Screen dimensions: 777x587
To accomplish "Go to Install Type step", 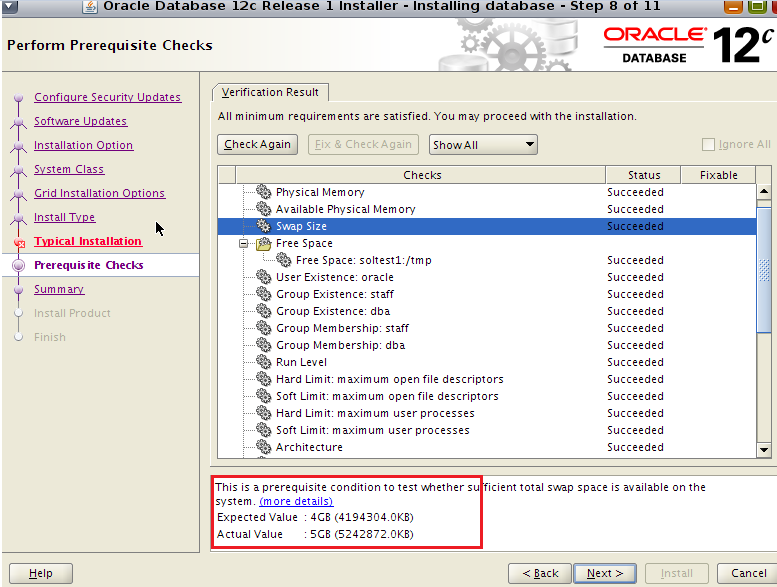I will (x=64, y=217).
